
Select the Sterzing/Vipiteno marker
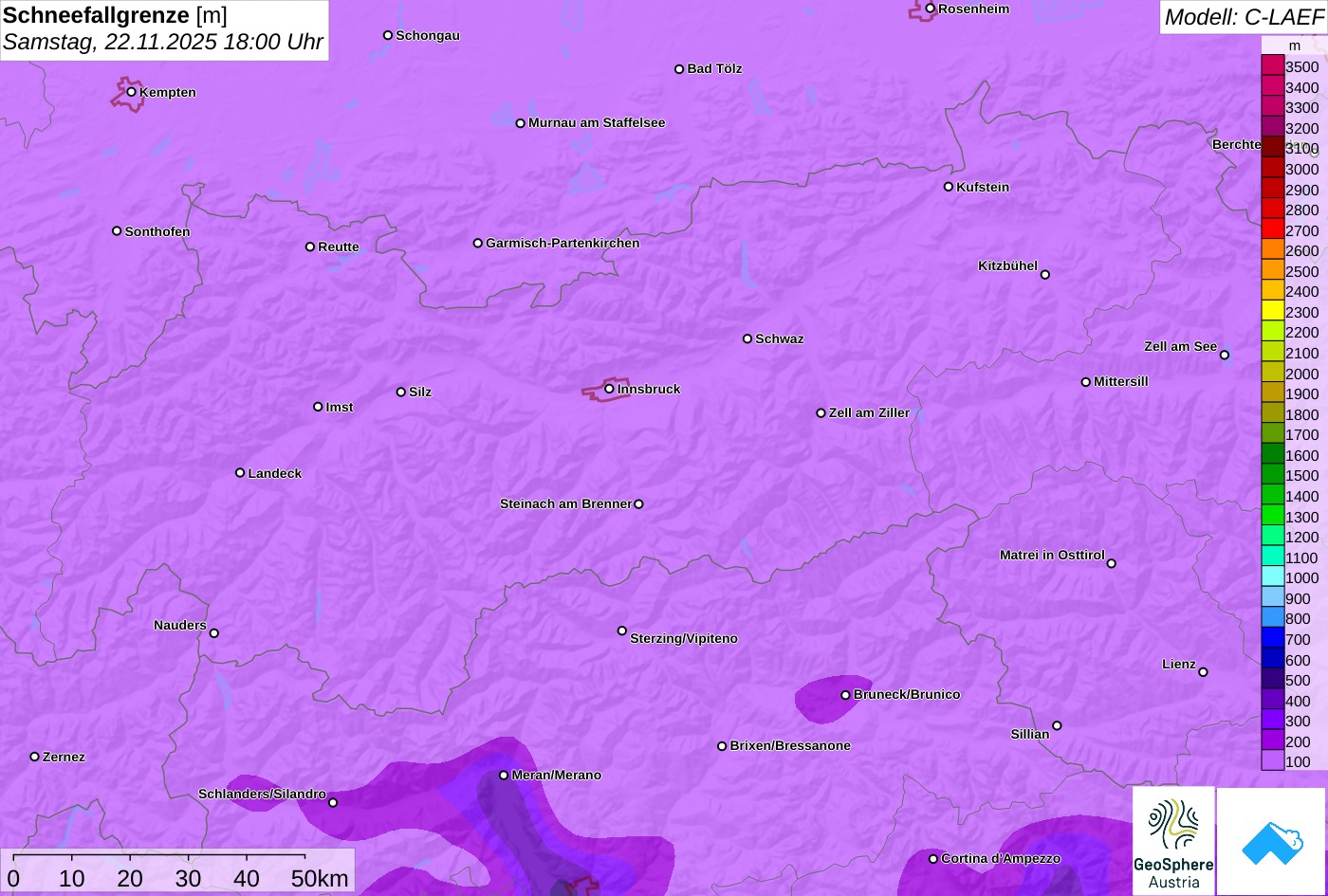[x=622, y=631]
